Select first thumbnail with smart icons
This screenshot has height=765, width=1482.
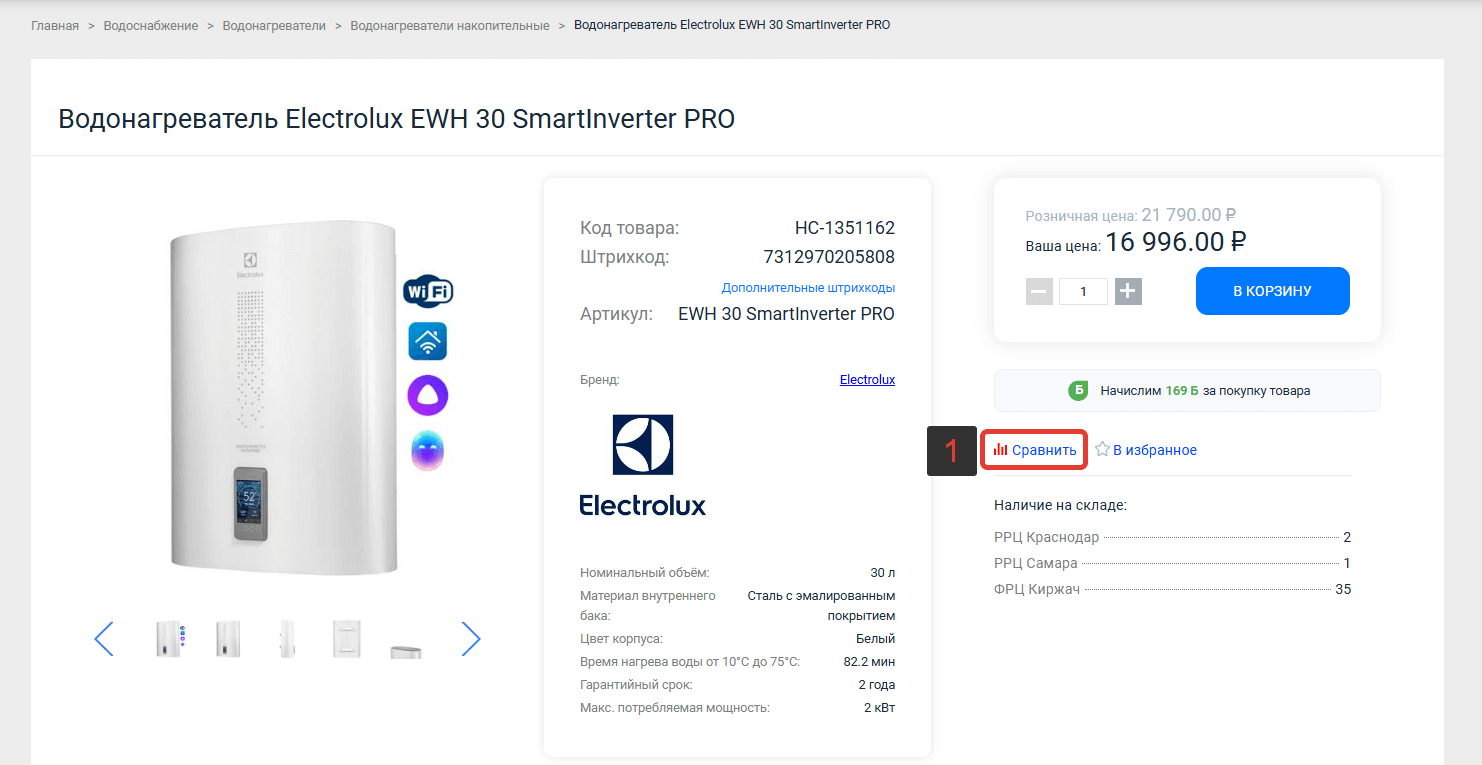point(170,639)
